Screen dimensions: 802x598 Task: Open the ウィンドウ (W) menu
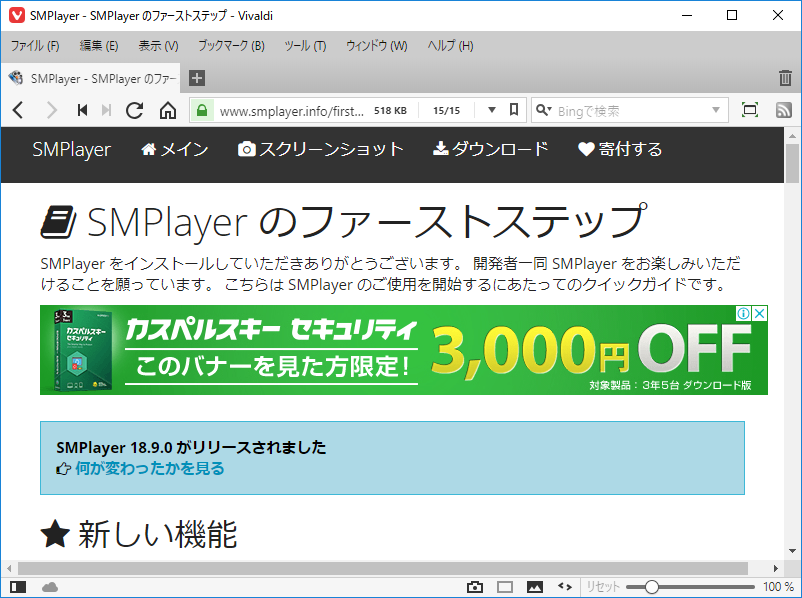tap(376, 46)
